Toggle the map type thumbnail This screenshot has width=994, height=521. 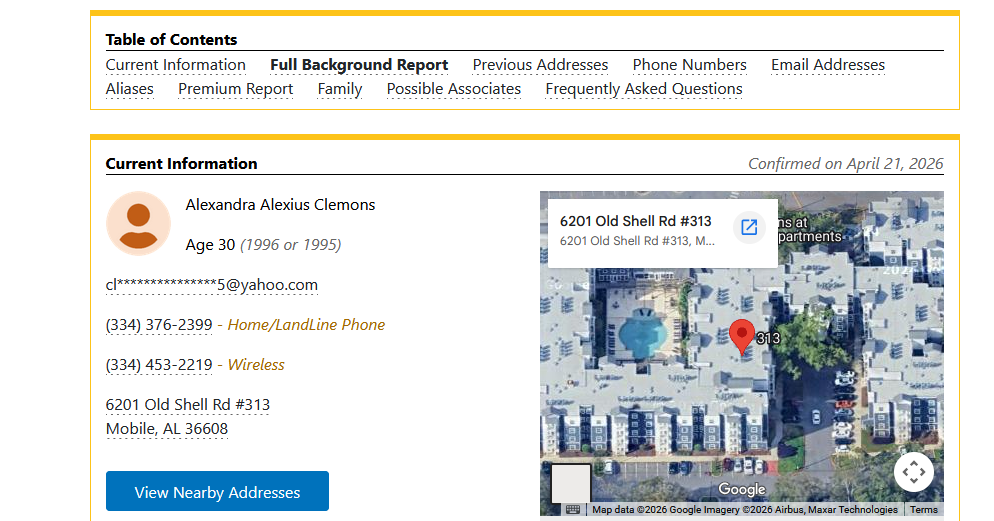[x=571, y=483]
